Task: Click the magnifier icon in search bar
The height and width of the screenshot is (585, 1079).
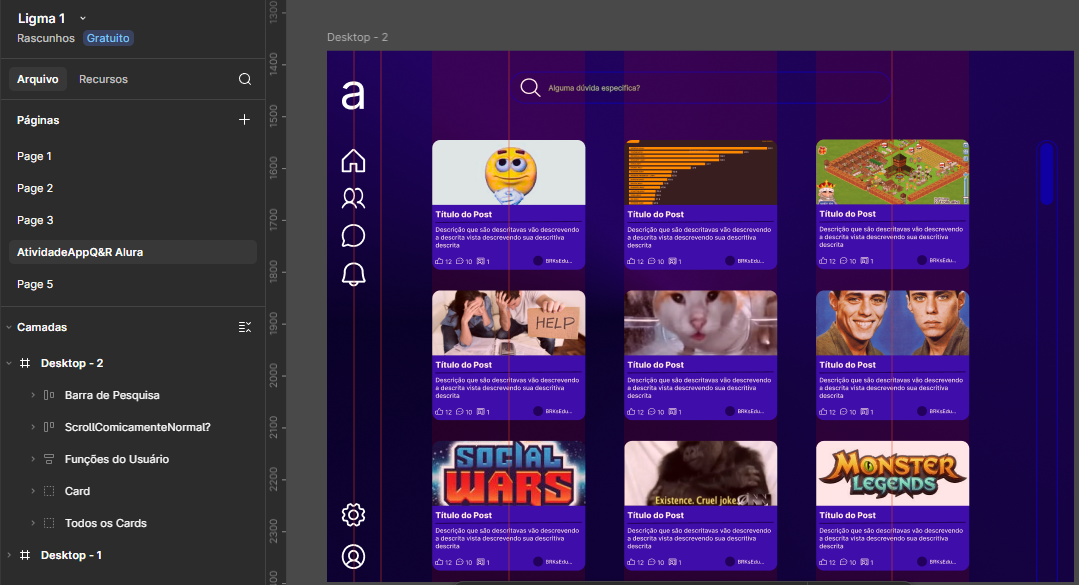Action: pos(530,88)
